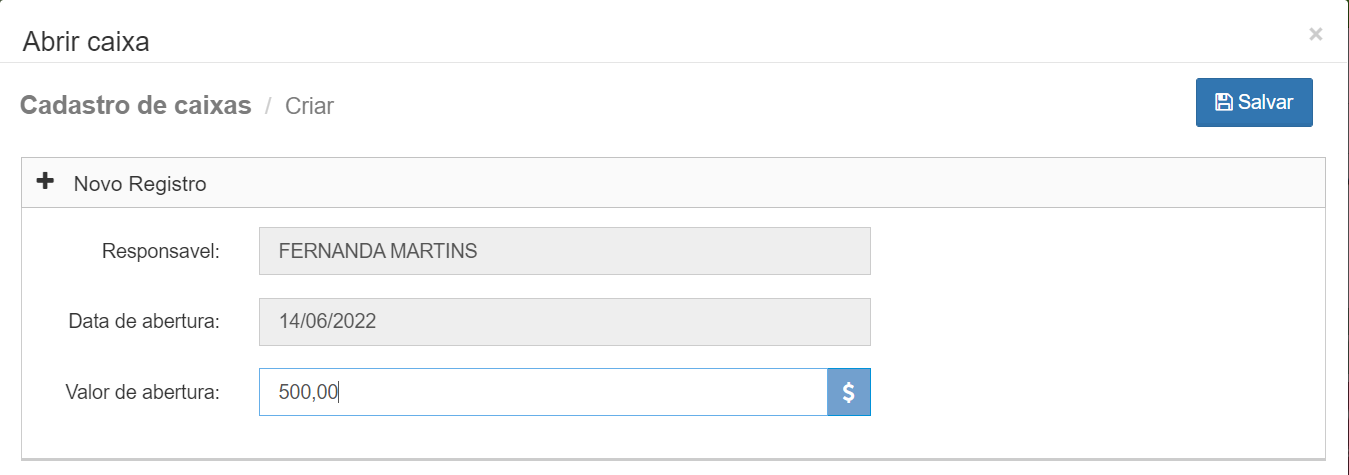Image resolution: width=1349 pixels, height=475 pixels.
Task: Click the dollar sign icon
Action: tap(849, 393)
